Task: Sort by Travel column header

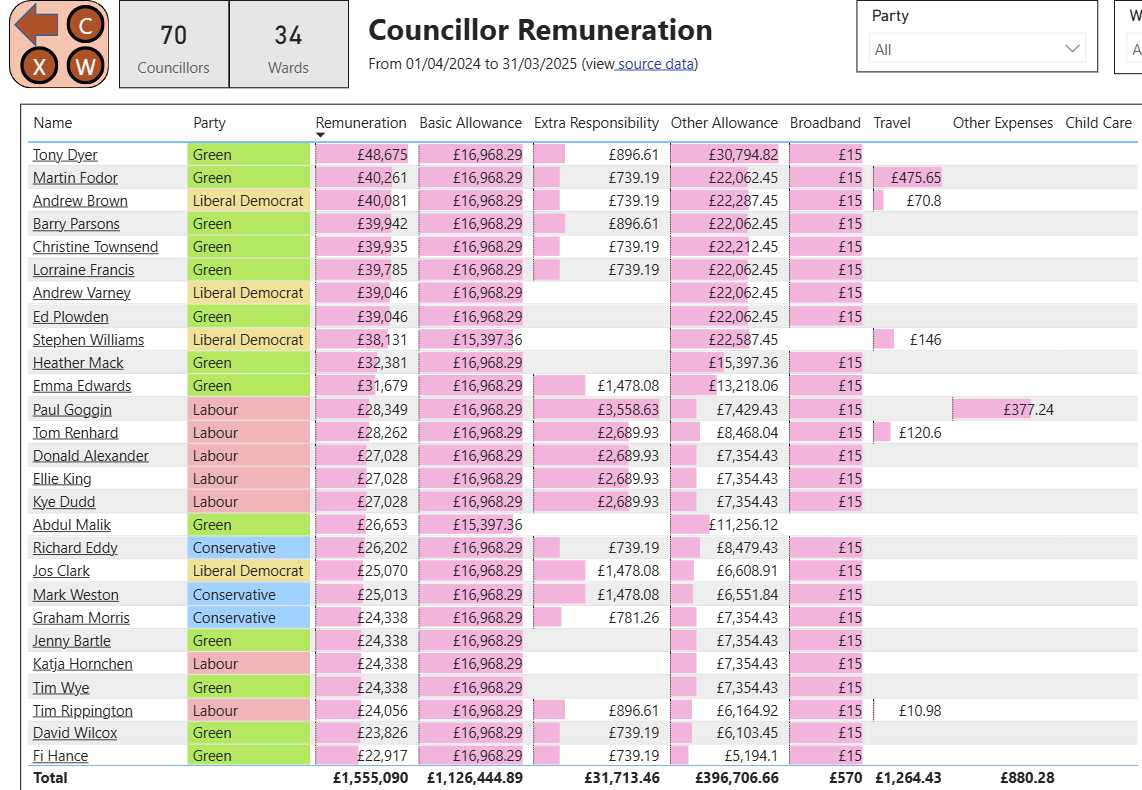Action: pyautogui.click(x=892, y=123)
